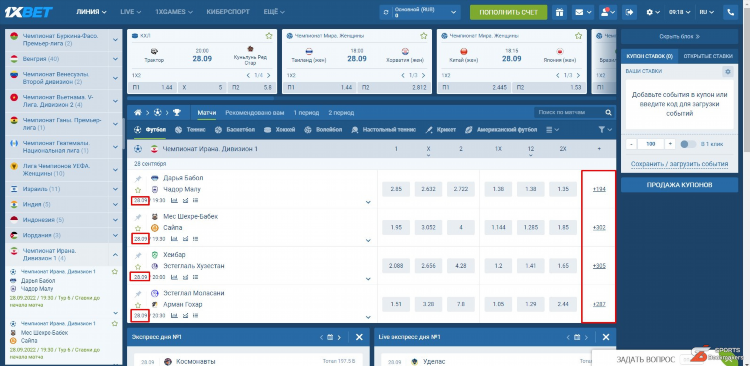Switch to the Открытые ставки tab
Image resolution: width=750 pixels, height=366 pixels.
[x=708, y=56]
